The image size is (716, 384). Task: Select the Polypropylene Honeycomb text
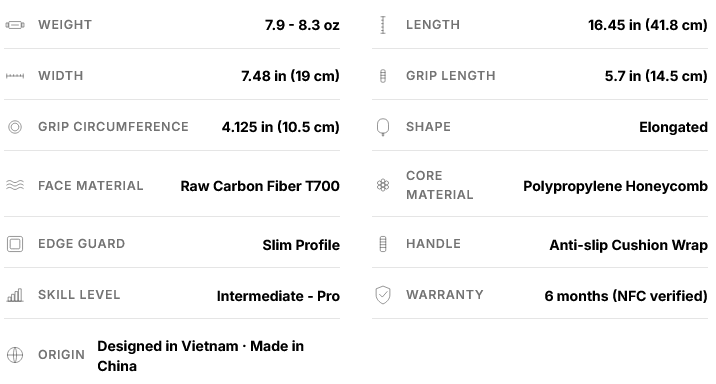click(616, 186)
